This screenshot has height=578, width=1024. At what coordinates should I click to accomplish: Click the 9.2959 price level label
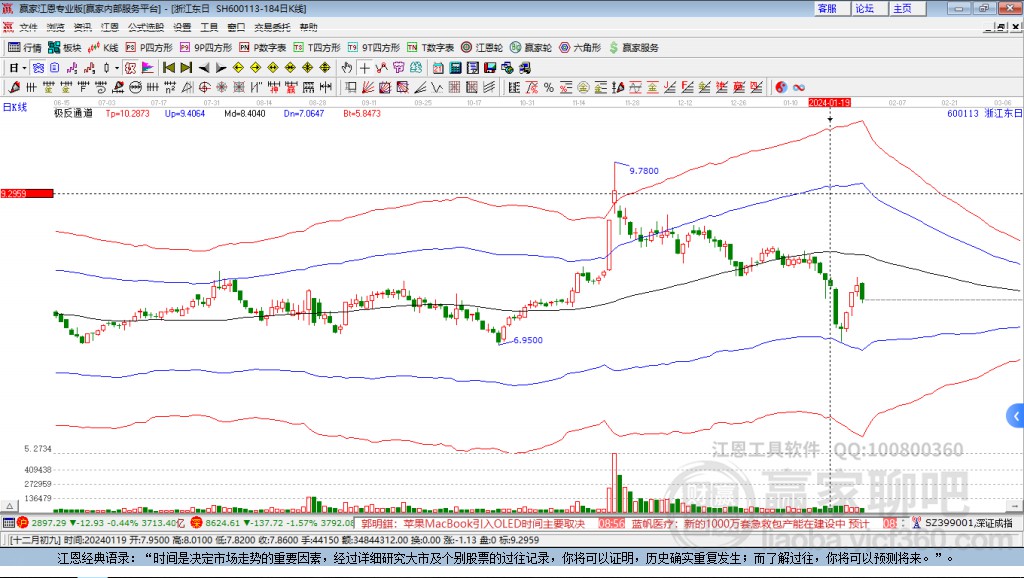[x=27, y=193]
